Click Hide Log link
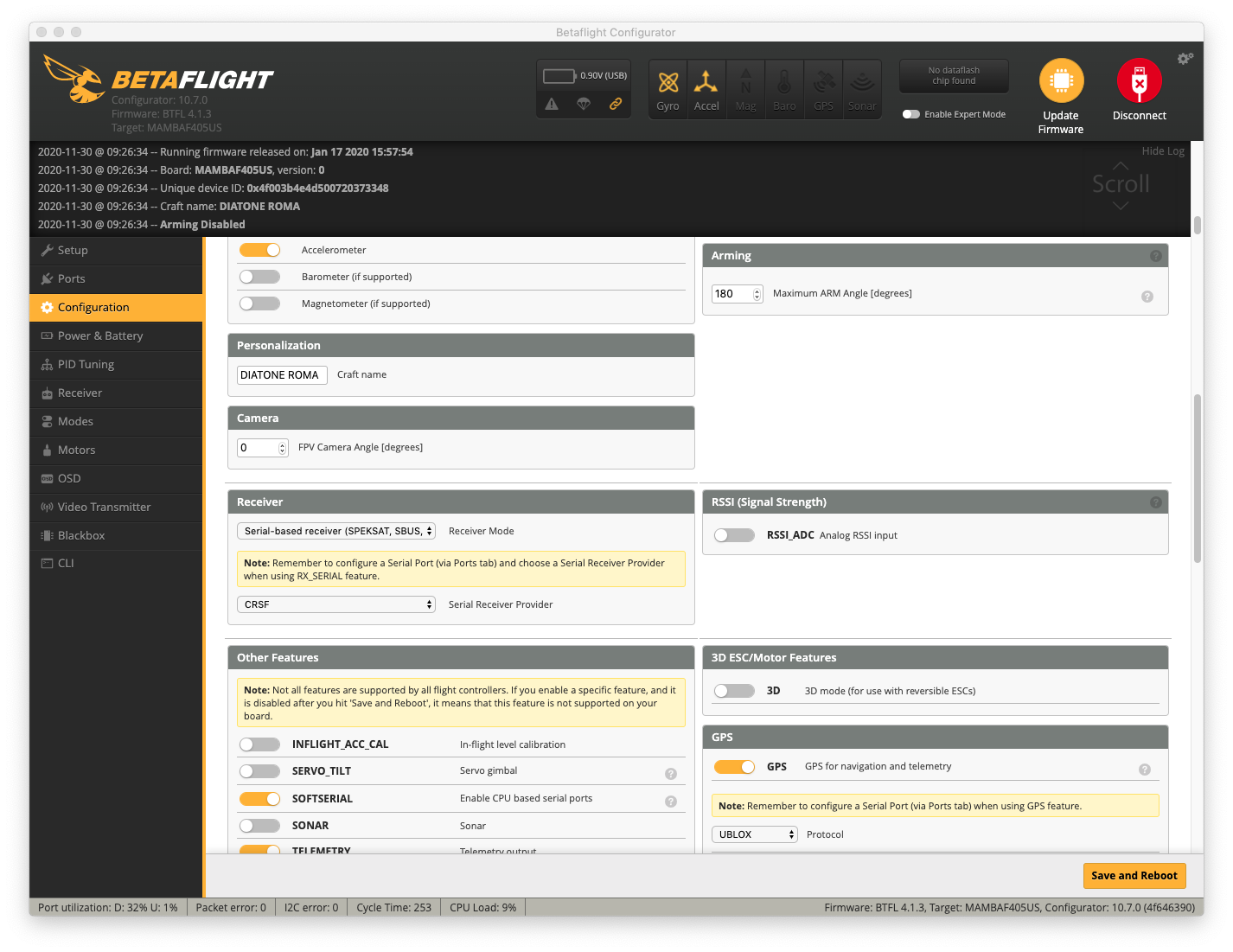The height and width of the screenshot is (952, 1233). [1163, 150]
